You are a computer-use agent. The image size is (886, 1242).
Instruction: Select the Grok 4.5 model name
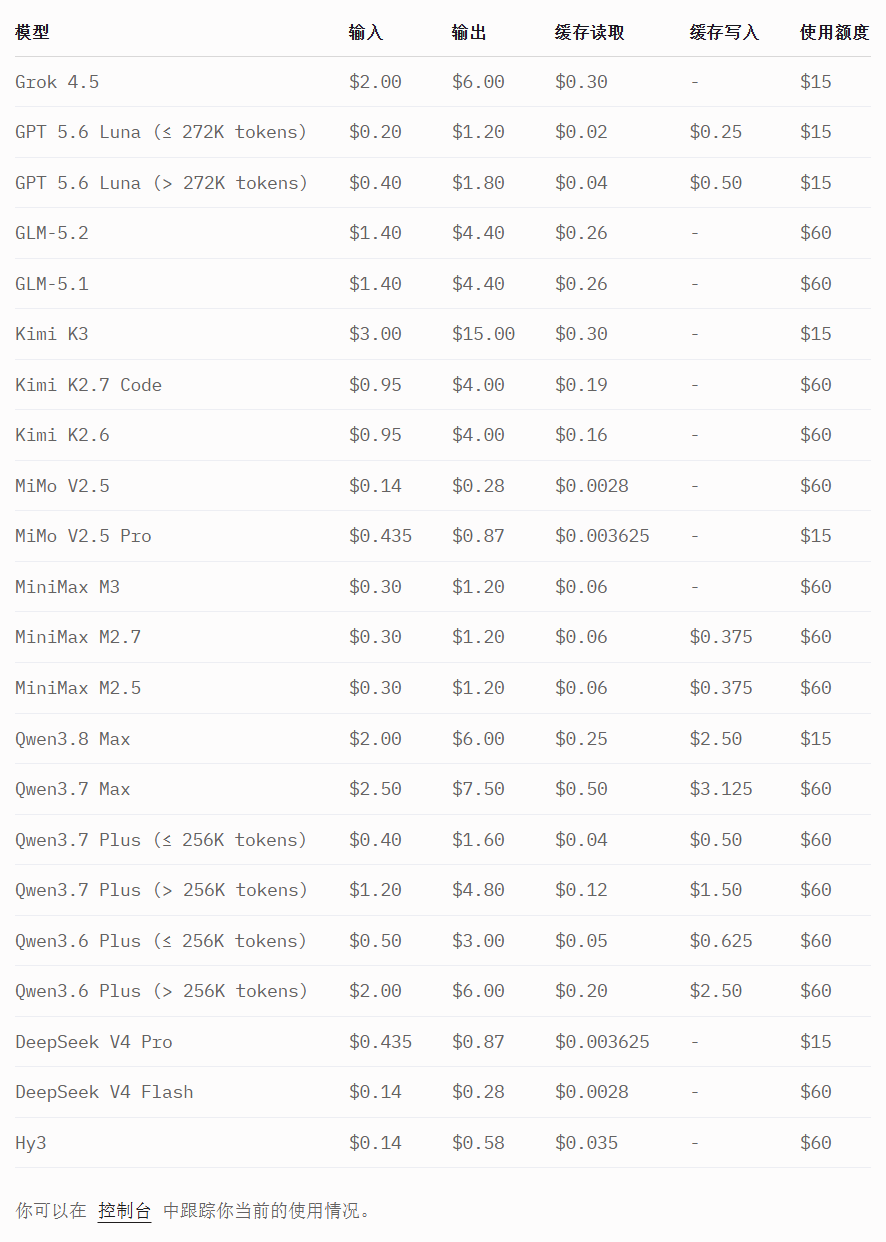coord(57,82)
